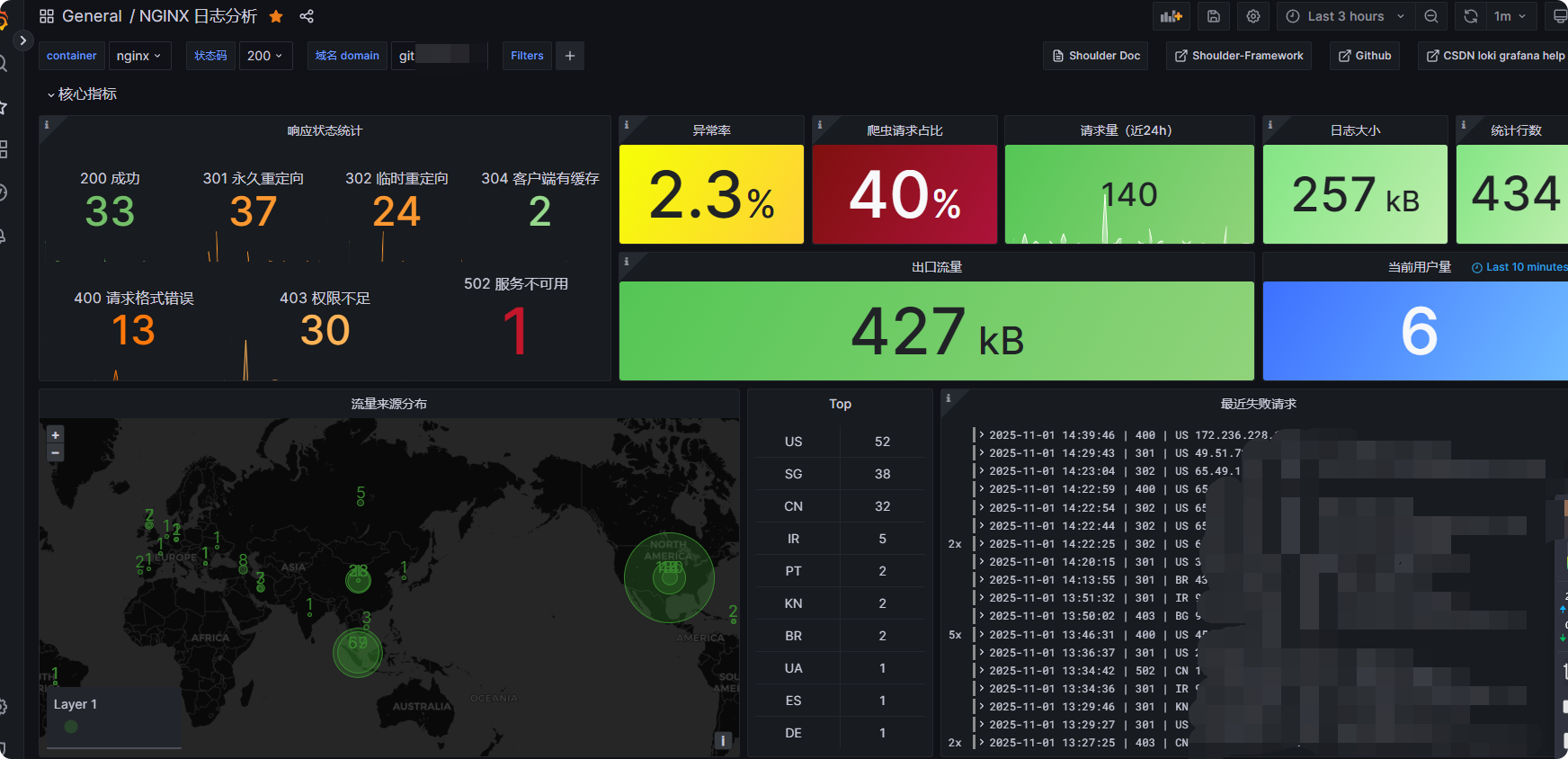This screenshot has width=1568, height=759.
Task: Open the container nginx dropdown
Action: 139,56
